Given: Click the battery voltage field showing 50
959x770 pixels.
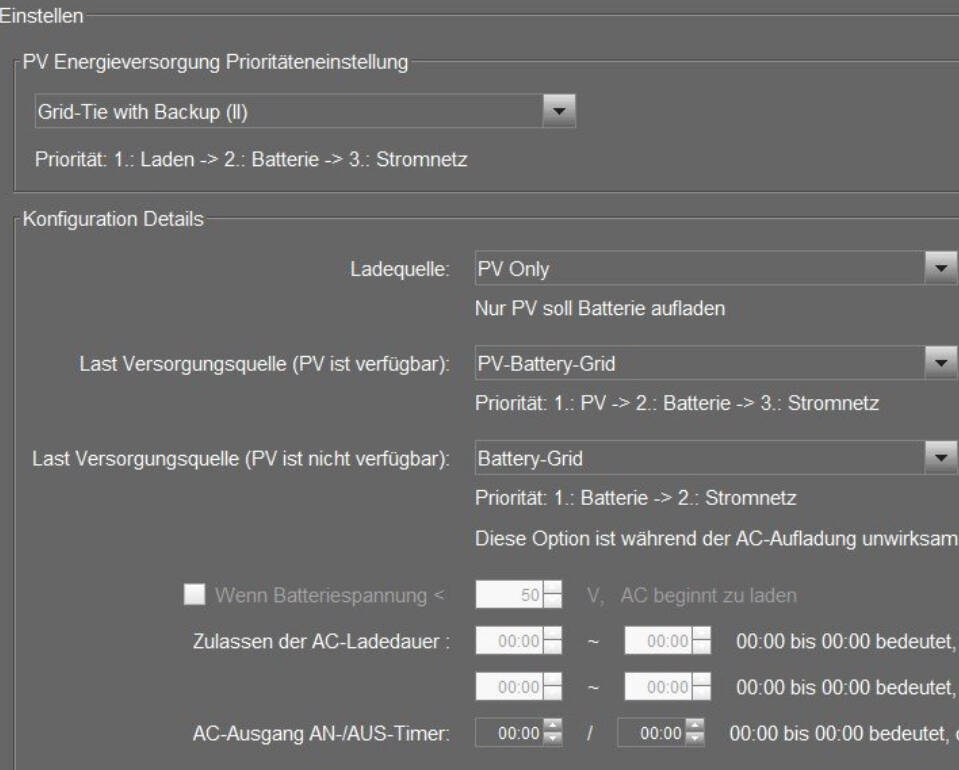Looking at the screenshot, I should pos(508,596).
